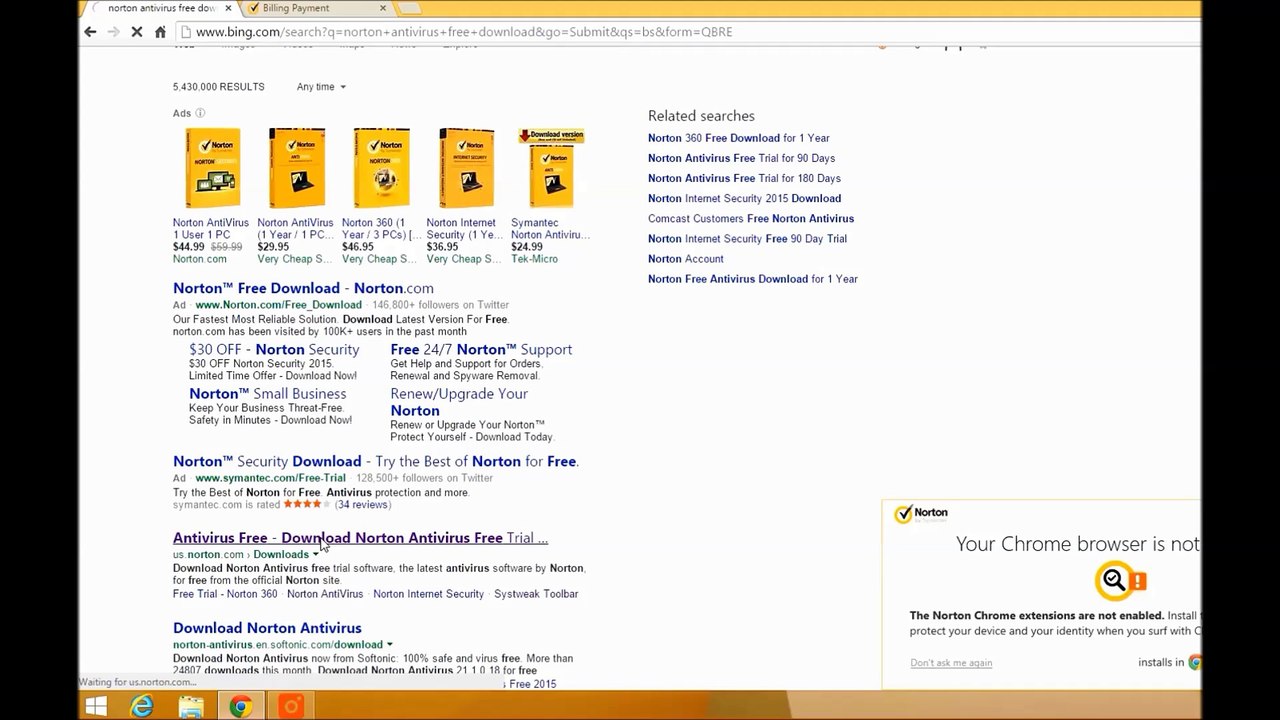Open the Norton Internet Security sublink under us.norton.com
The height and width of the screenshot is (720, 1280).
(428, 594)
